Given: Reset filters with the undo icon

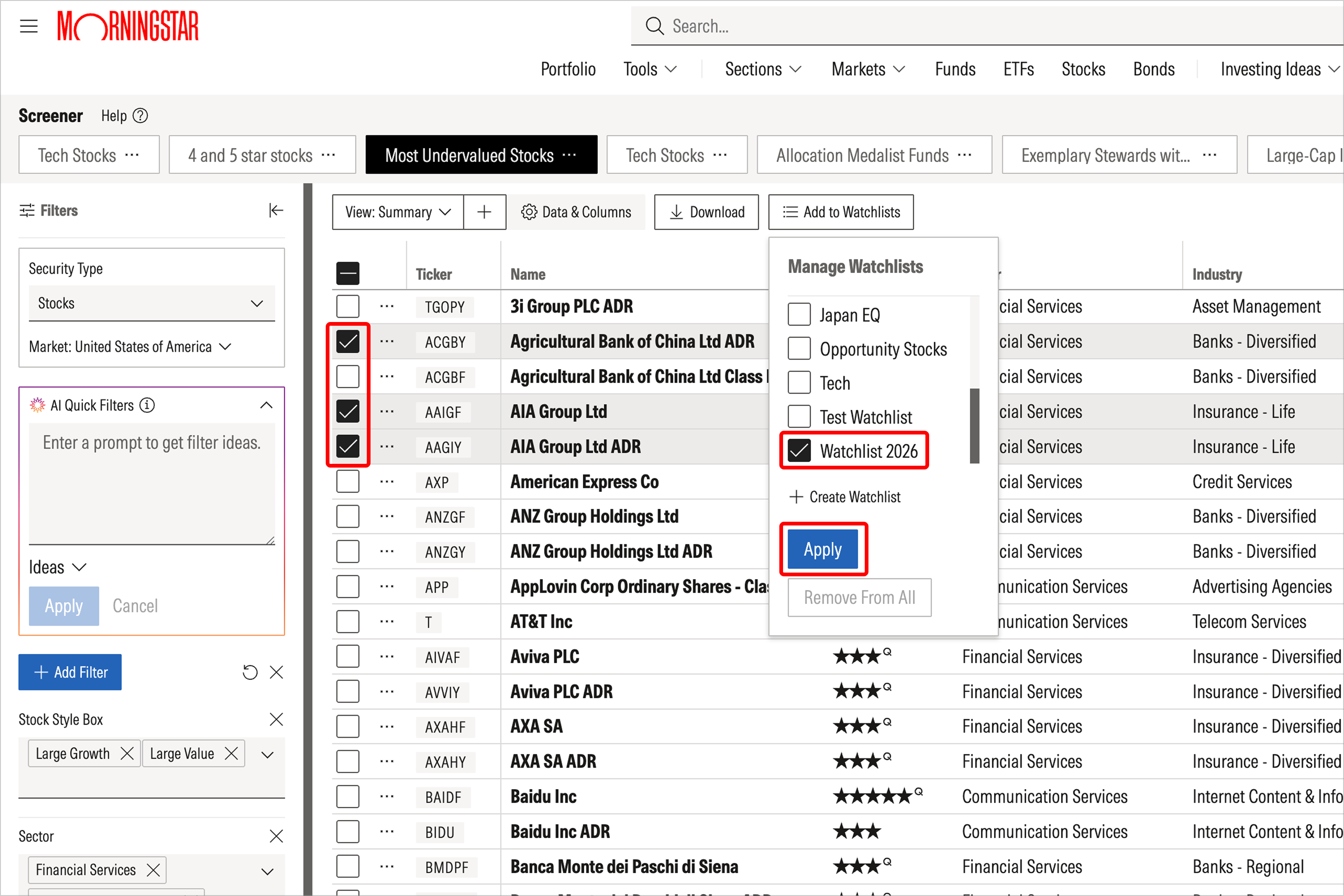Looking at the screenshot, I should coord(250,672).
